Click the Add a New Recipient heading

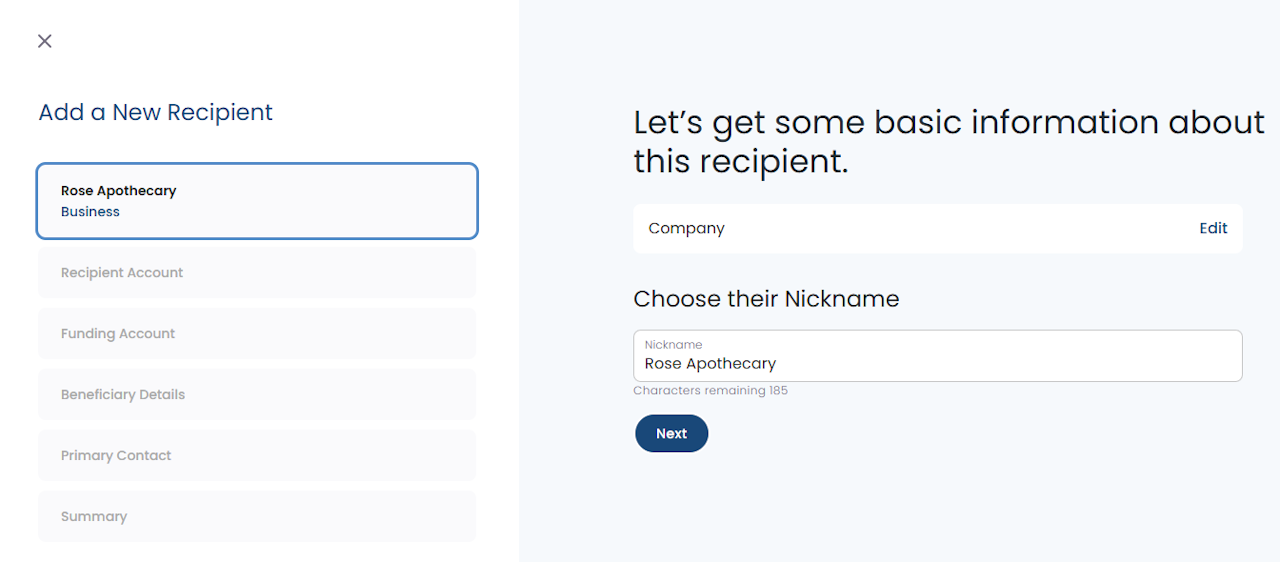pos(155,112)
